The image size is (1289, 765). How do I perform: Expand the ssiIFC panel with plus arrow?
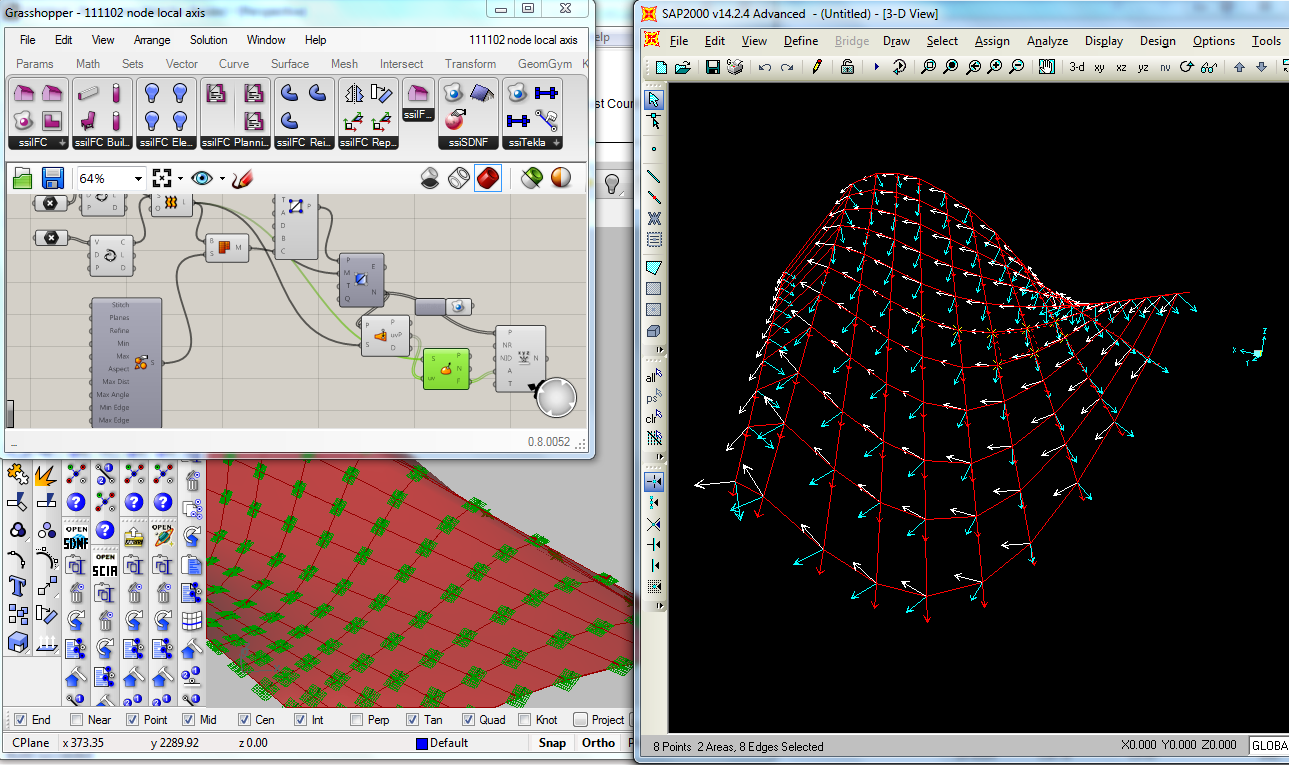click(62, 143)
